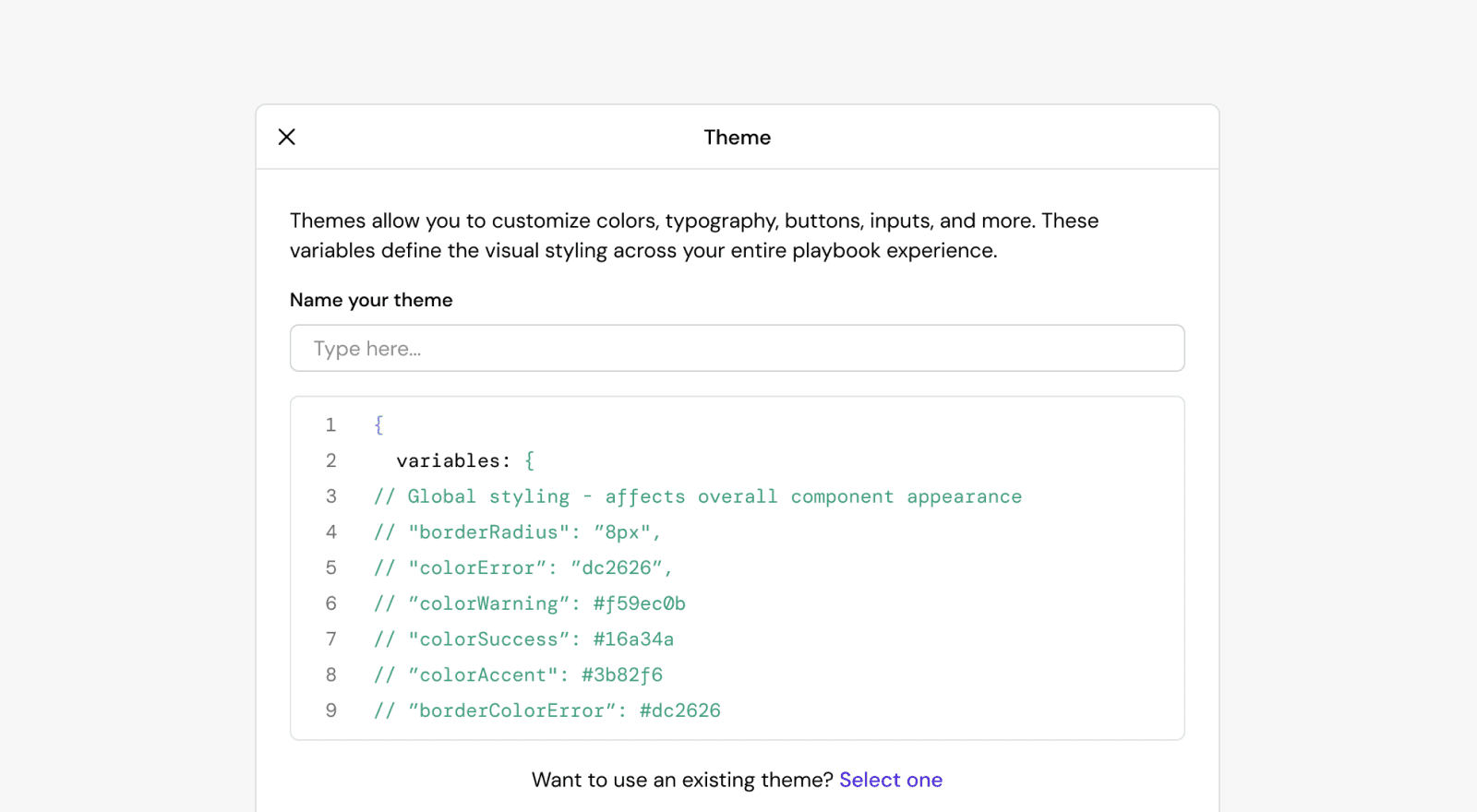
Task: Click the 'Theme' dialog title
Action: 737,137
